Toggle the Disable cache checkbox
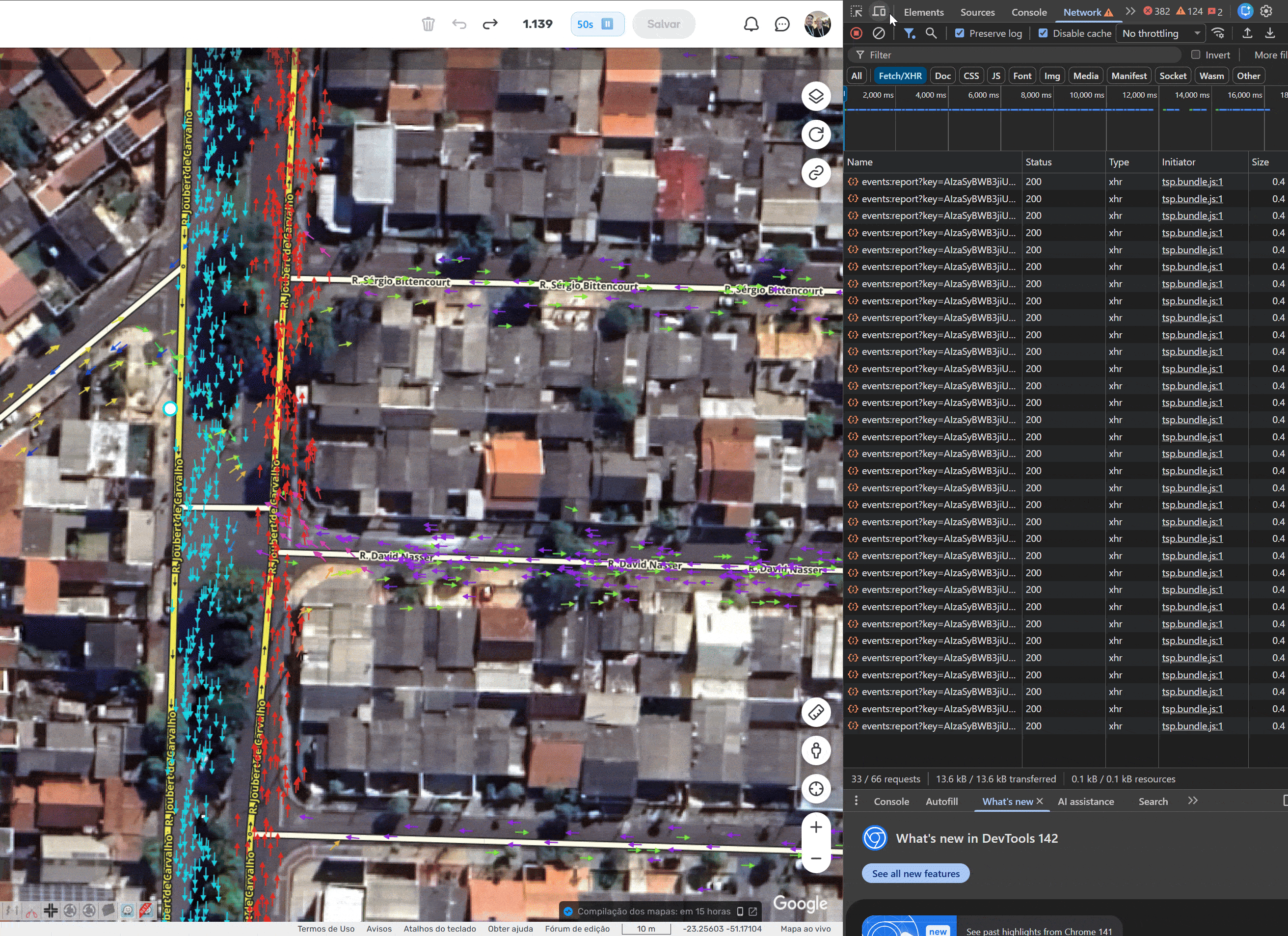Viewport: 1288px width, 936px height. tap(1043, 33)
